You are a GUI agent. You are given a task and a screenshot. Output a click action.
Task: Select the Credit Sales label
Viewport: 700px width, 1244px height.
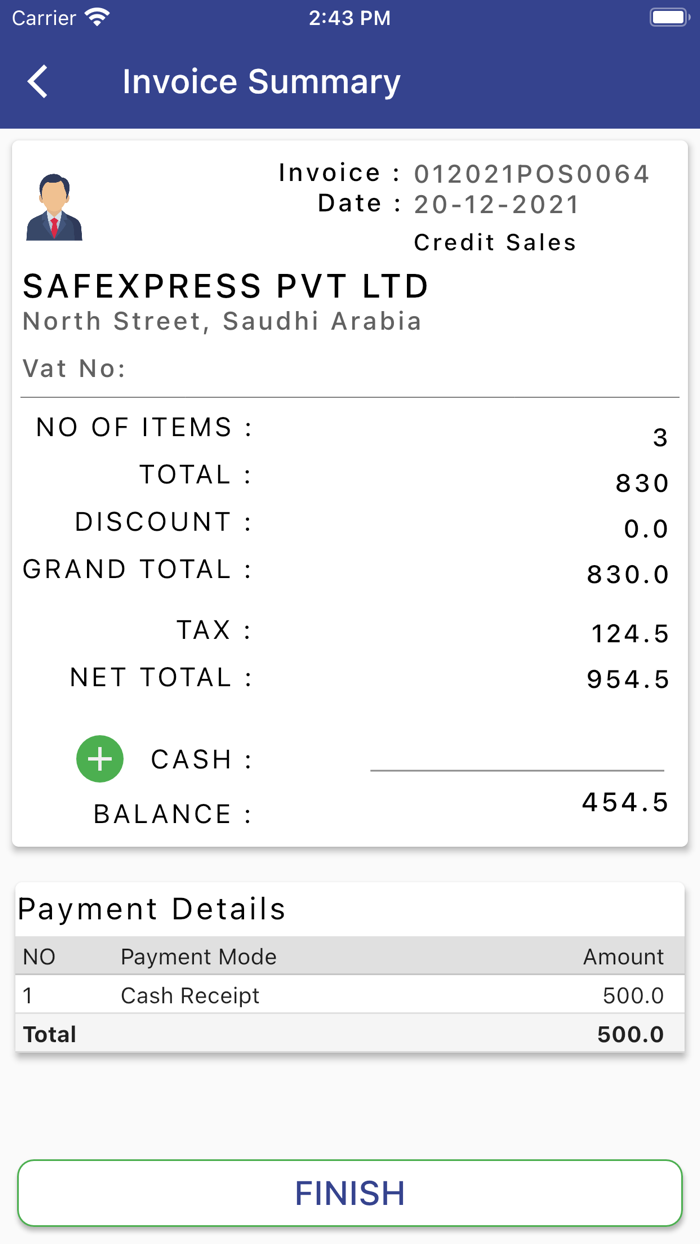click(x=495, y=242)
